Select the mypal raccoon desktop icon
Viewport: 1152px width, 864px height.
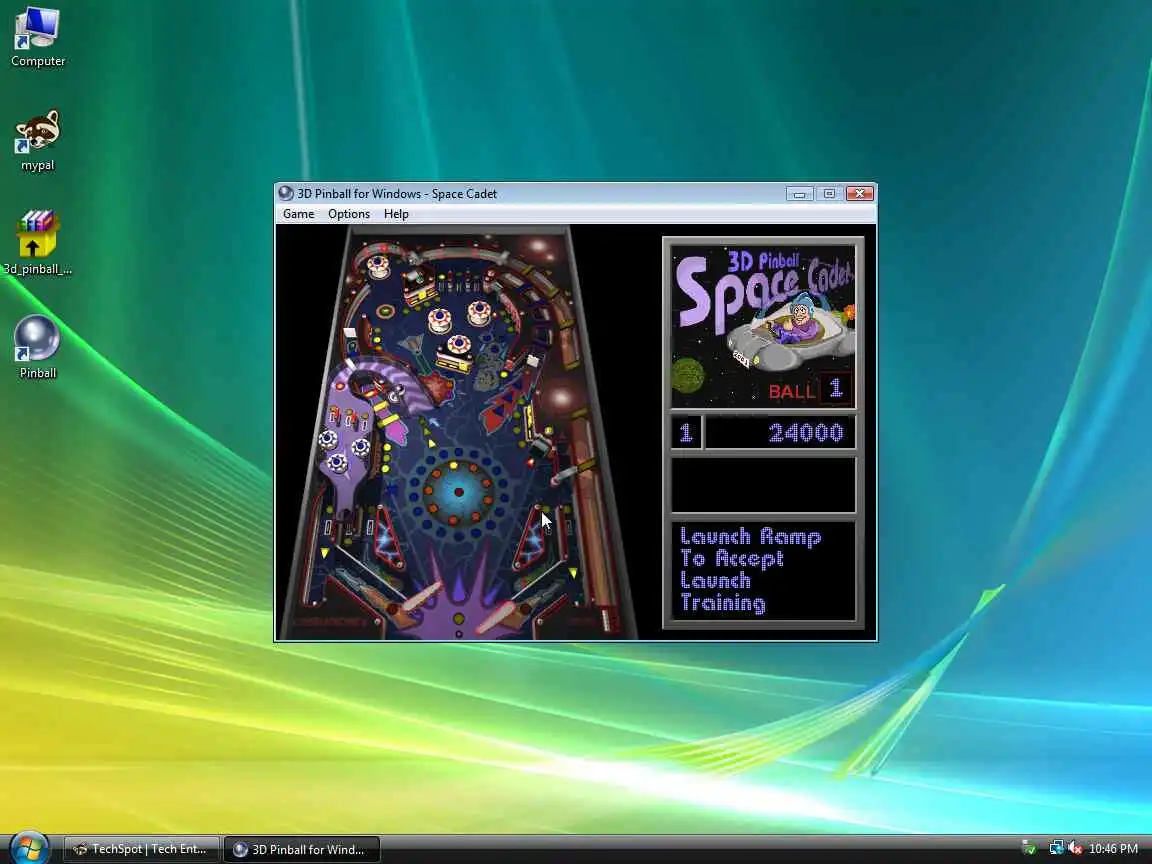37,140
